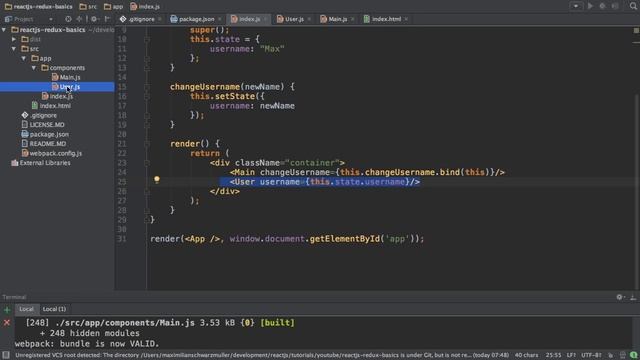Click the fold marker at line 10
The width and height of the screenshot is (640, 360).
147,39
